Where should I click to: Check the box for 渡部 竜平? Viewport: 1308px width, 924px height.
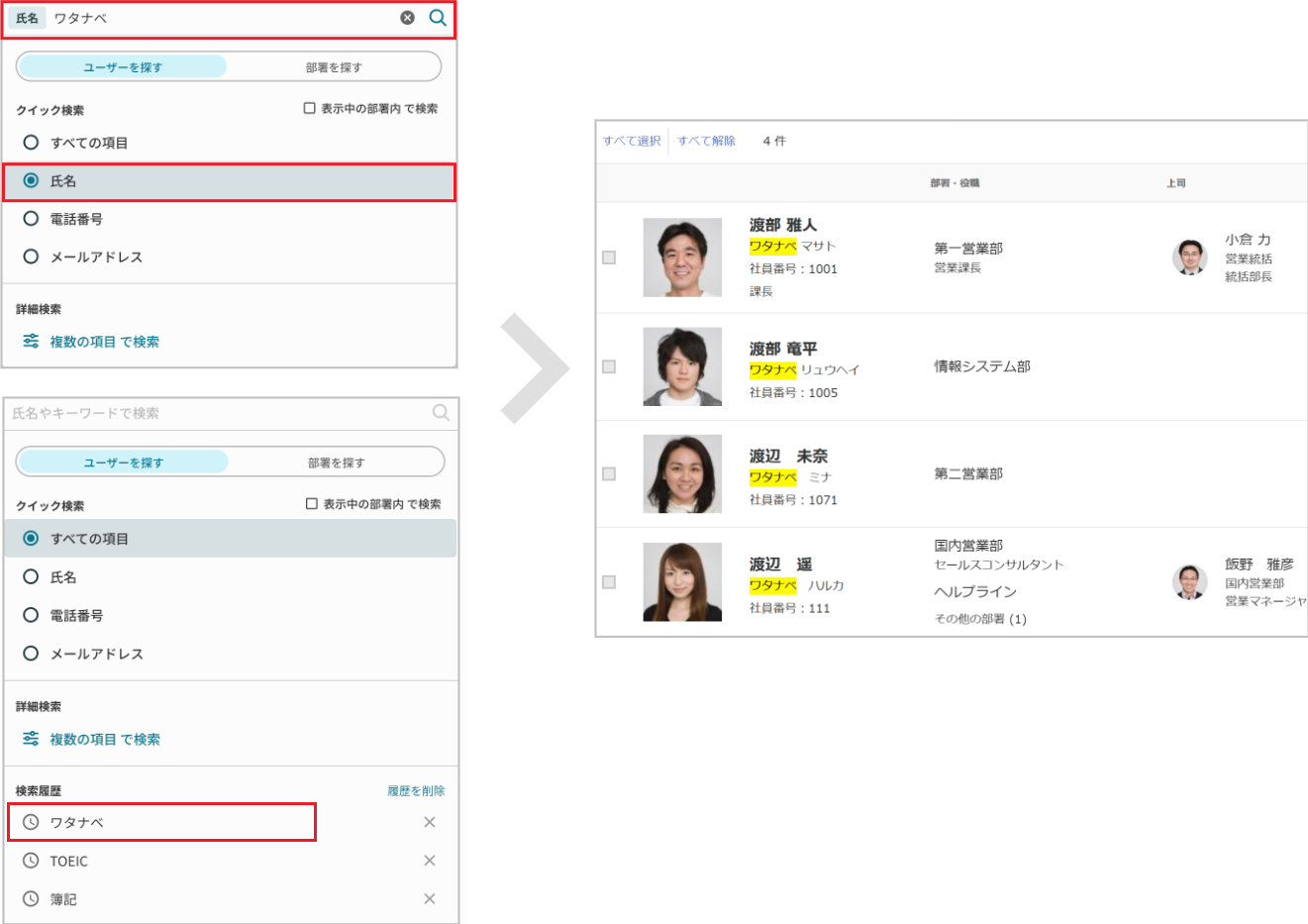coord(609,366)
